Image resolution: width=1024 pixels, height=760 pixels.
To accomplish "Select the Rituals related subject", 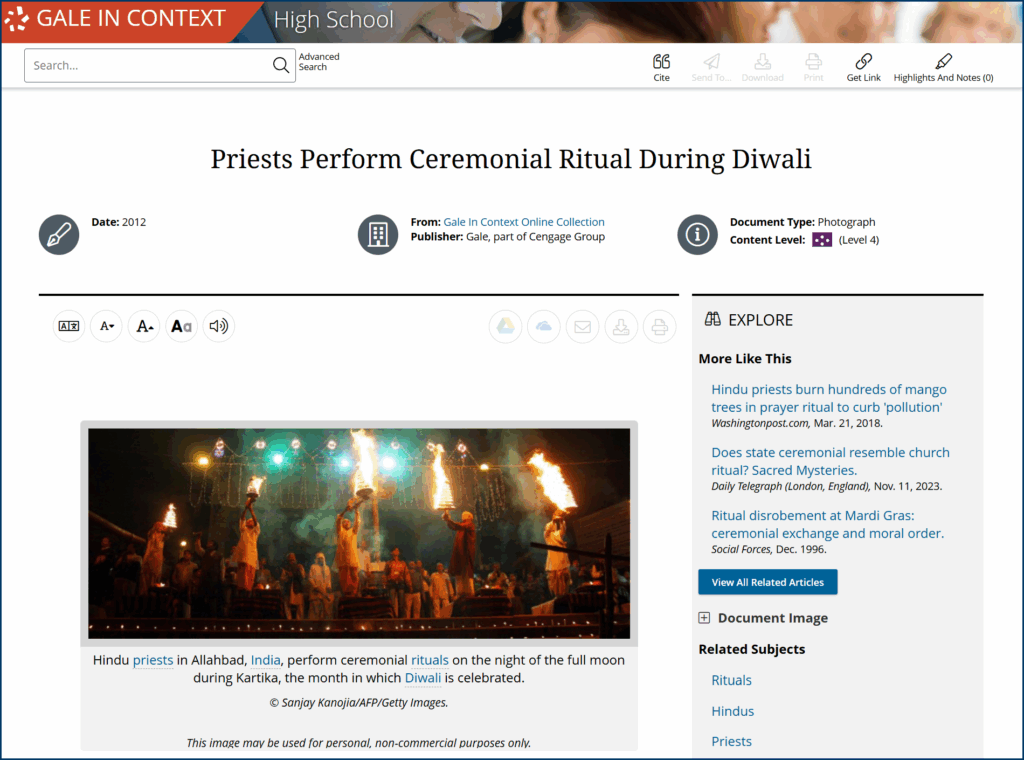I will click(x=731, y=680).
